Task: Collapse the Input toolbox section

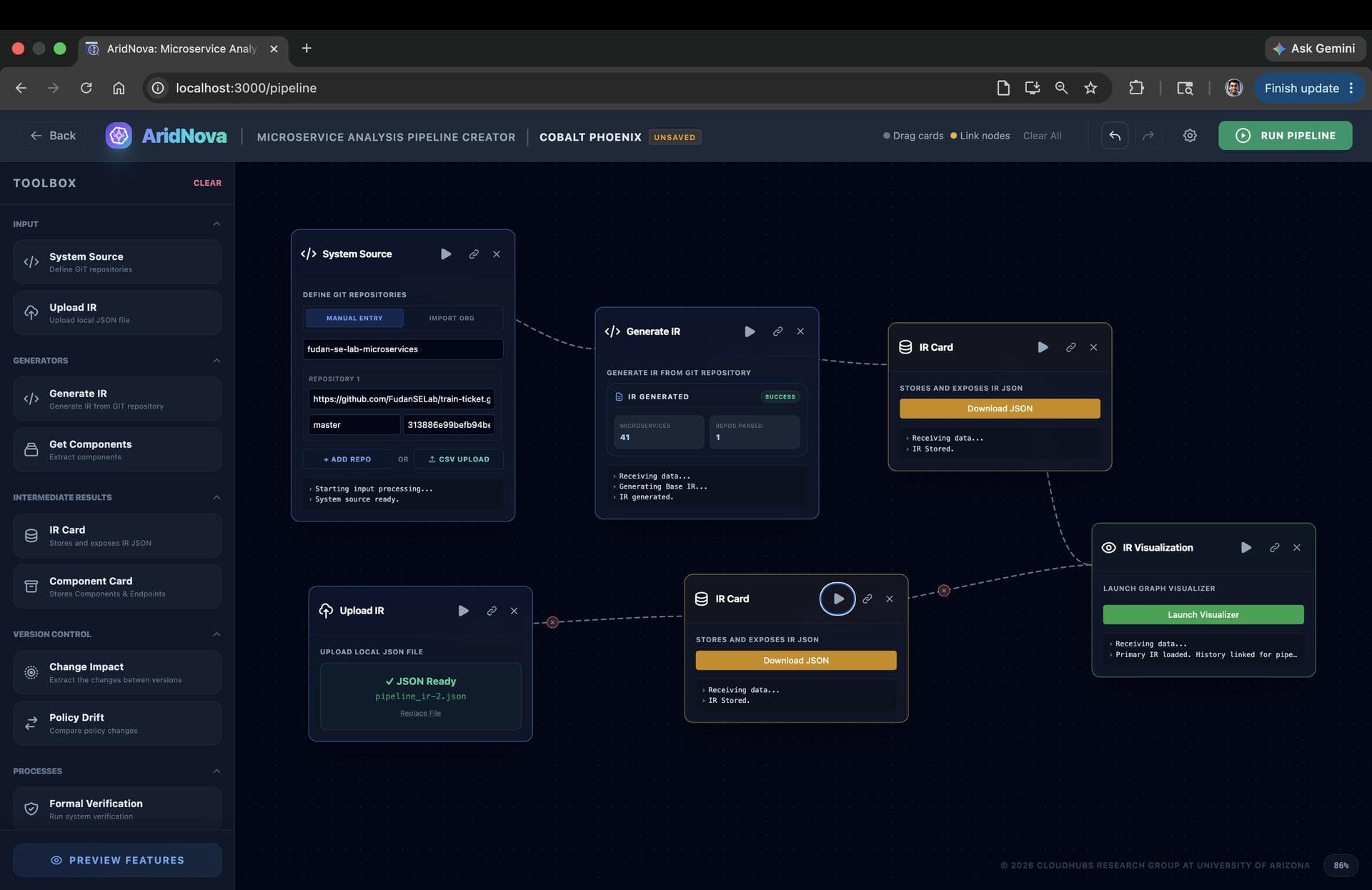Action: [x=217, y=224]
